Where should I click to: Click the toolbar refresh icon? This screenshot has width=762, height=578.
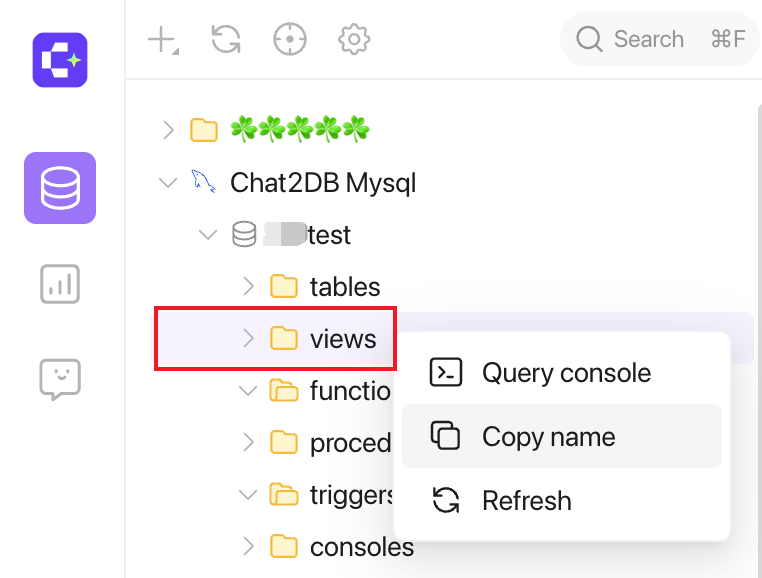[226, 39]
